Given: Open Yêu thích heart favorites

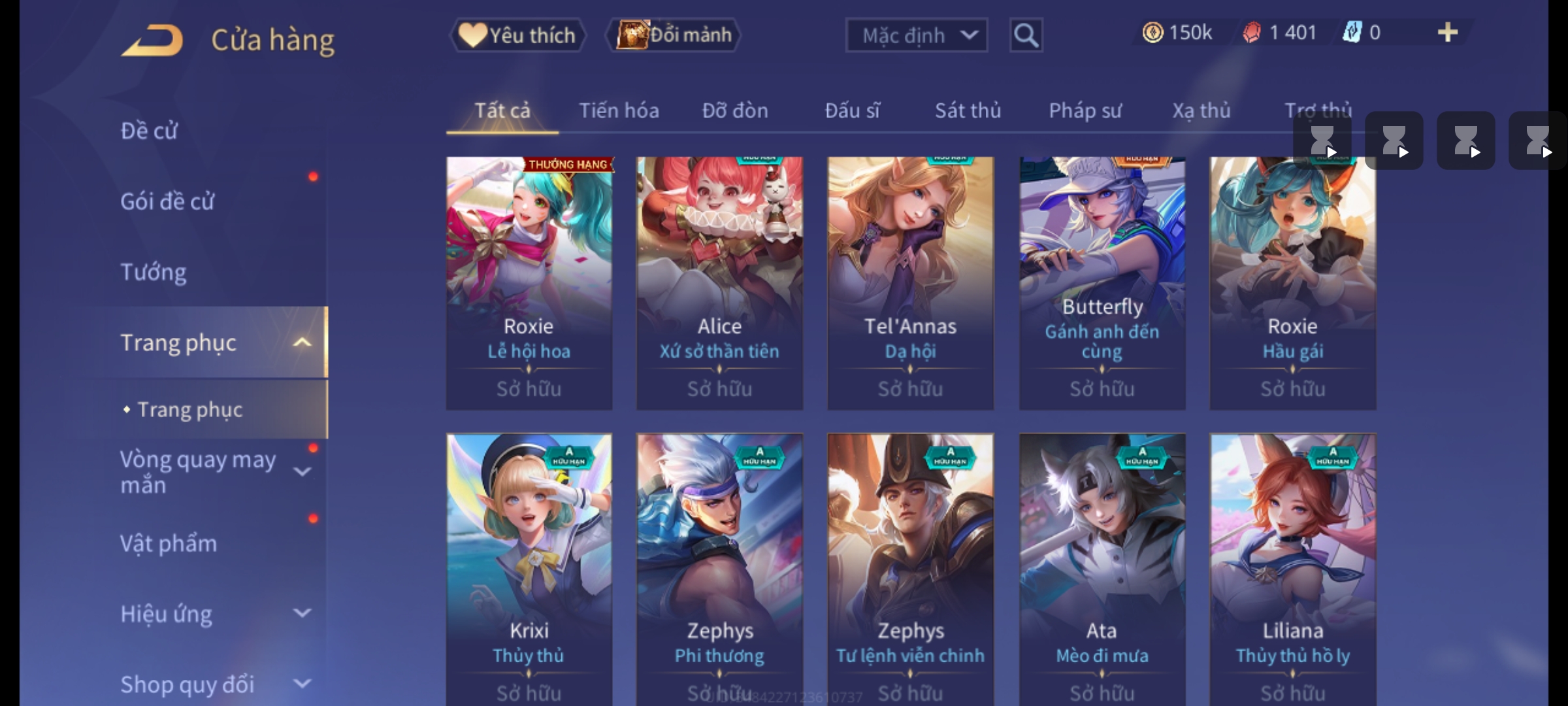Looking at the screenshot, I should pos(517,35).
